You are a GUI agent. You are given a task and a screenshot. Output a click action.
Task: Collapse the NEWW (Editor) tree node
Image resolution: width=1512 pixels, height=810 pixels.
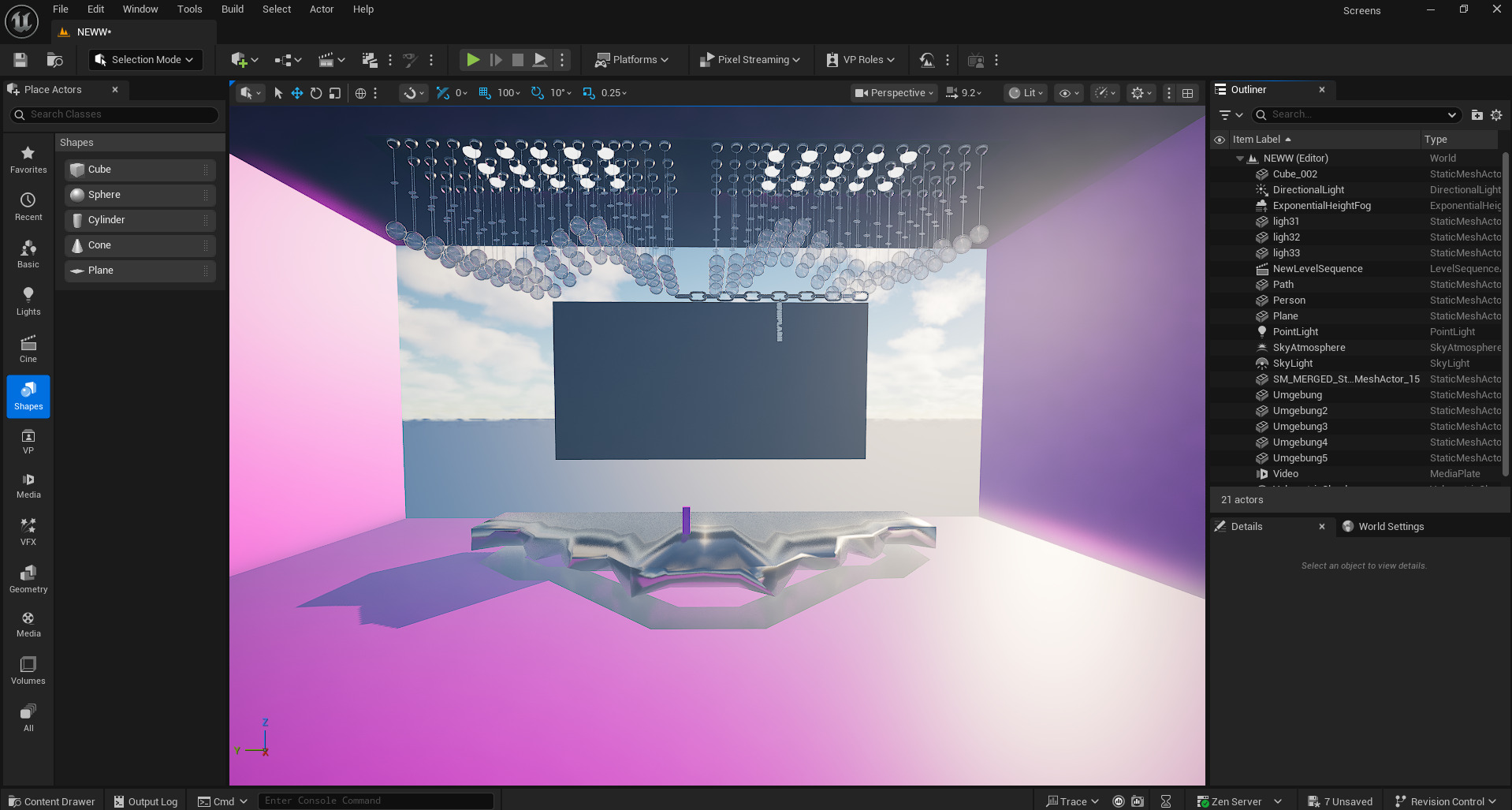point(1239,159)
